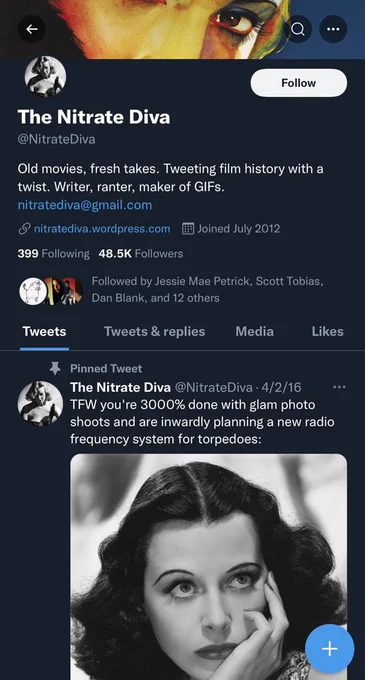This screenshot has width=365, height=680.
Task: Open the pinned tweet's black-and-white photo
Action: pos(209,567)
